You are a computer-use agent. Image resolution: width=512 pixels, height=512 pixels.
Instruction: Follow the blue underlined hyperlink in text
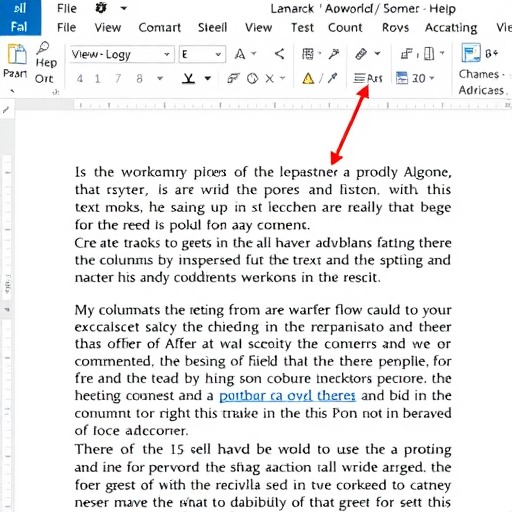tap(287, 396)
